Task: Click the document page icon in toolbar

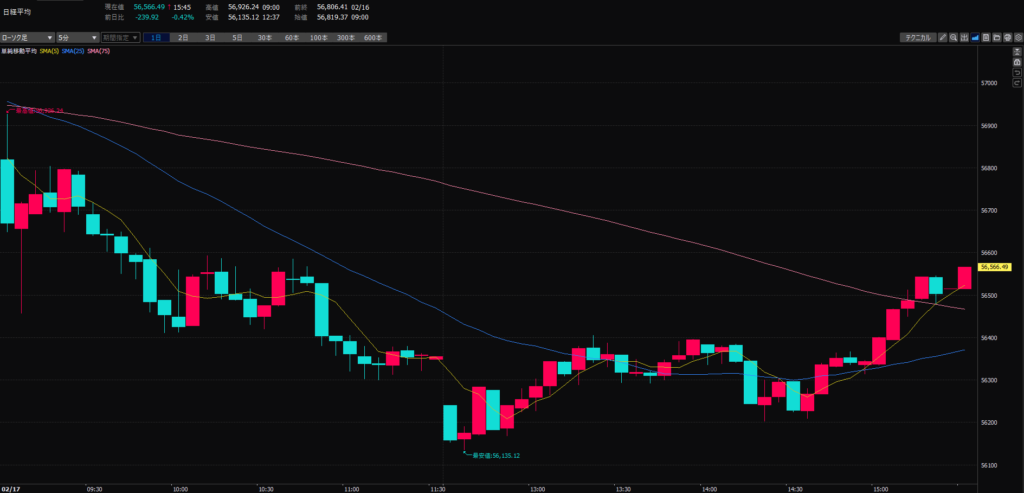Action: click(985, 37)
